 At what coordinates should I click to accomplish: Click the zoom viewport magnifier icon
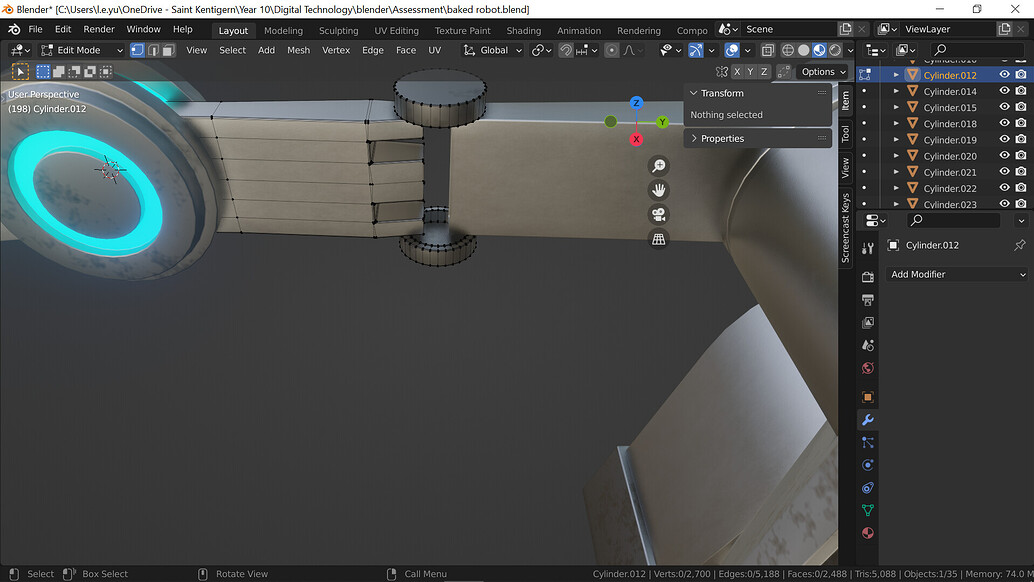(x=658, y=165)
